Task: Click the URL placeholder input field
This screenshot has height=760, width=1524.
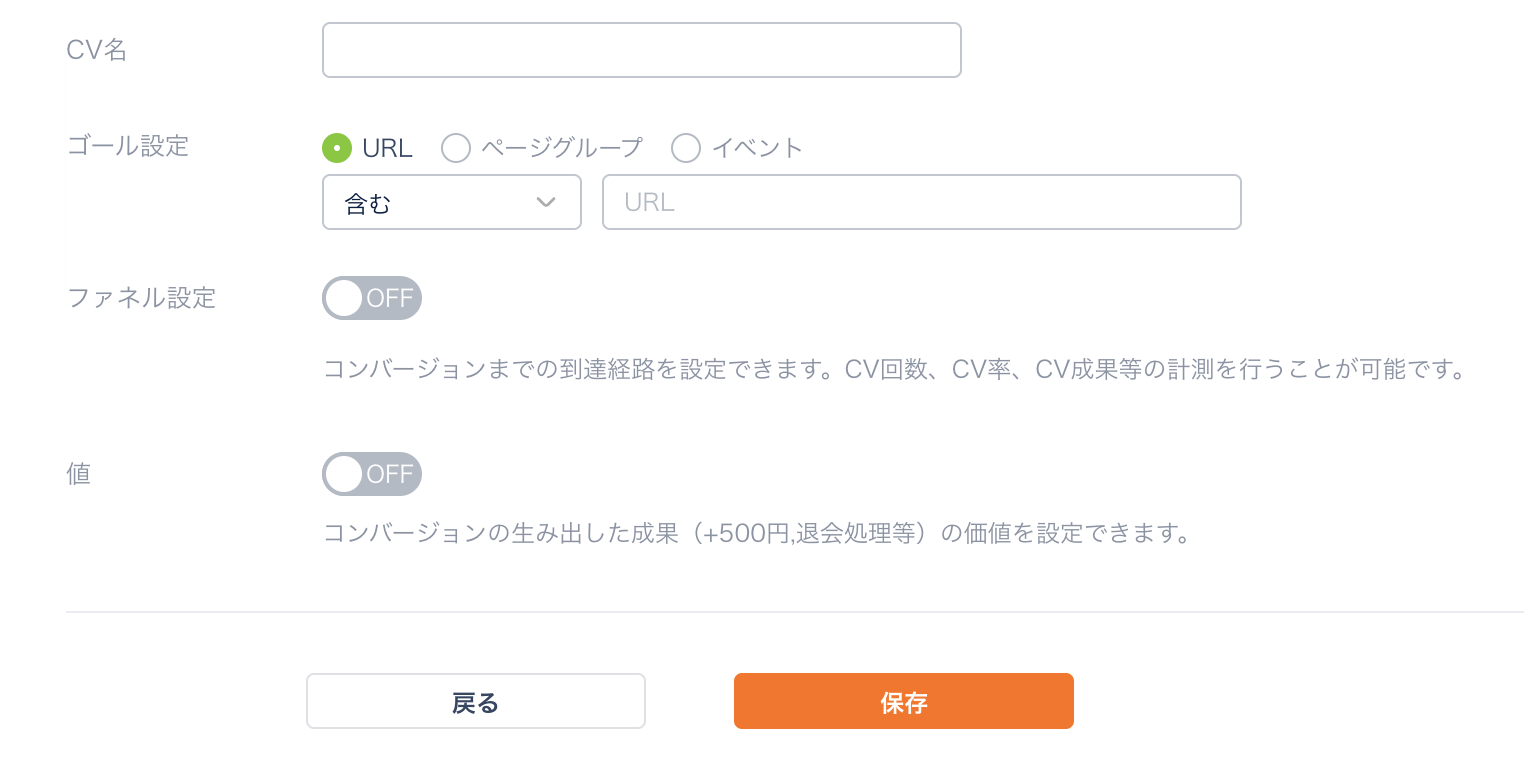Action: point(921,202)
